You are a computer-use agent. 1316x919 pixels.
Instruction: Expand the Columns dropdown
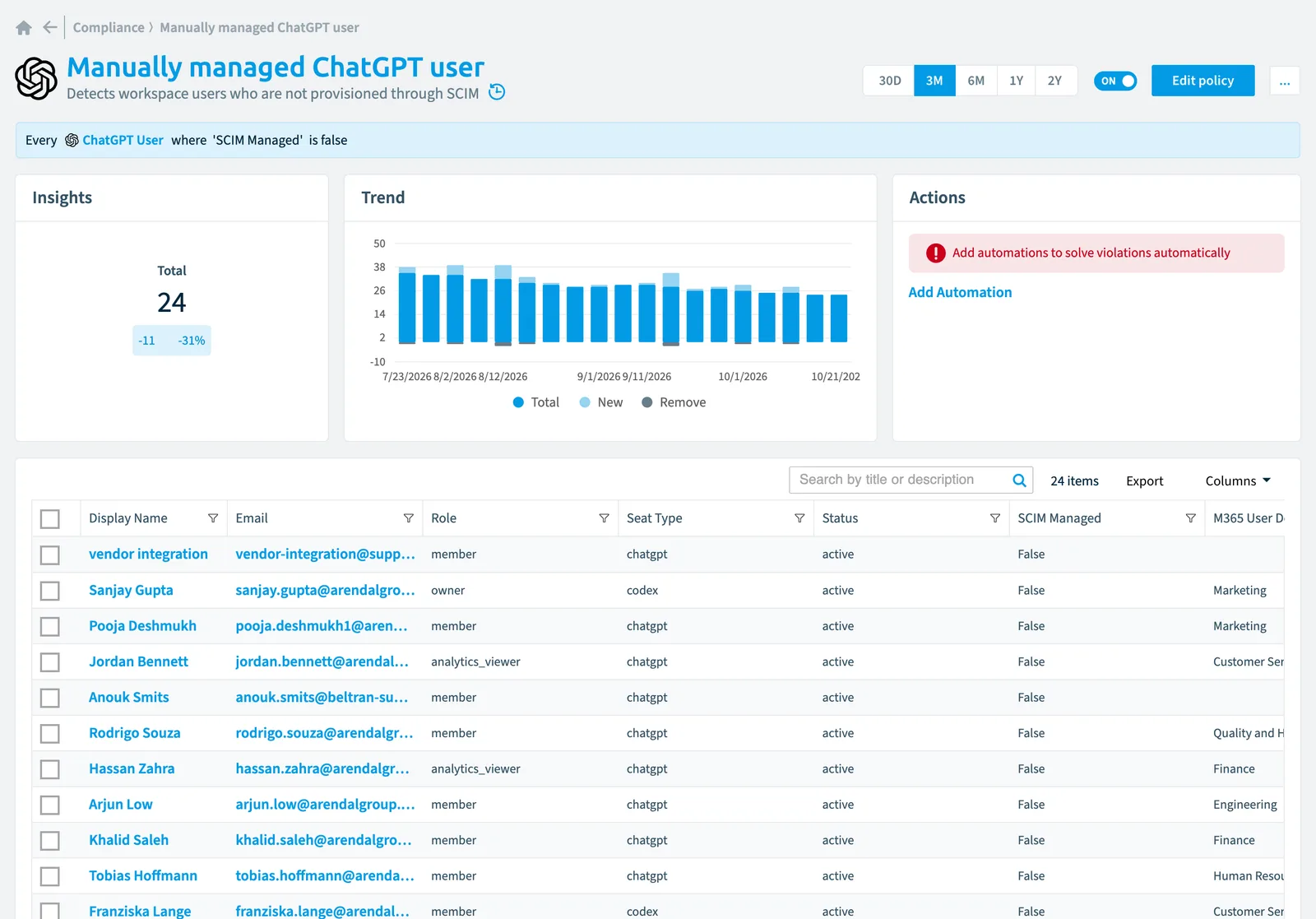tap(1238, 480)
